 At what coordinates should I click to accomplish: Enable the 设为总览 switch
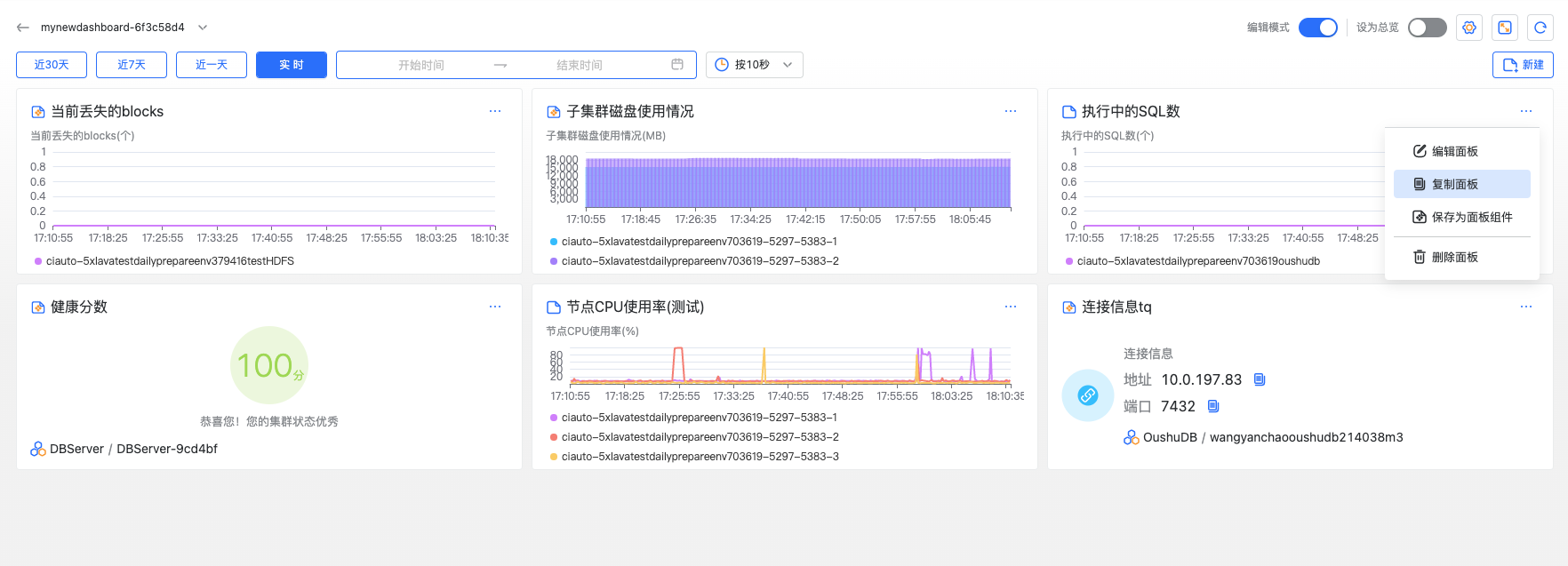1427,28
